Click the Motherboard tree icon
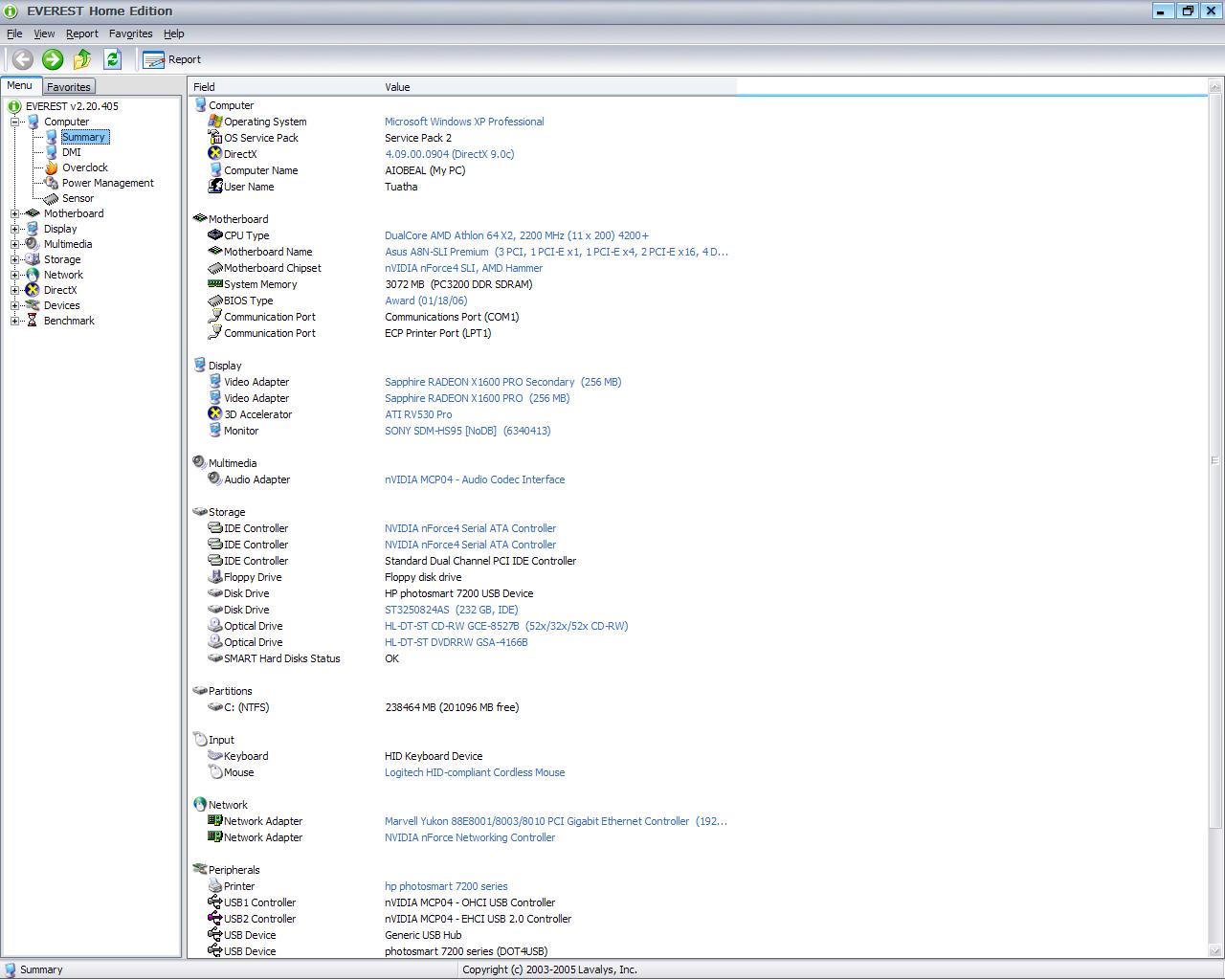The image size is (1225, 980). click(33, 213)
